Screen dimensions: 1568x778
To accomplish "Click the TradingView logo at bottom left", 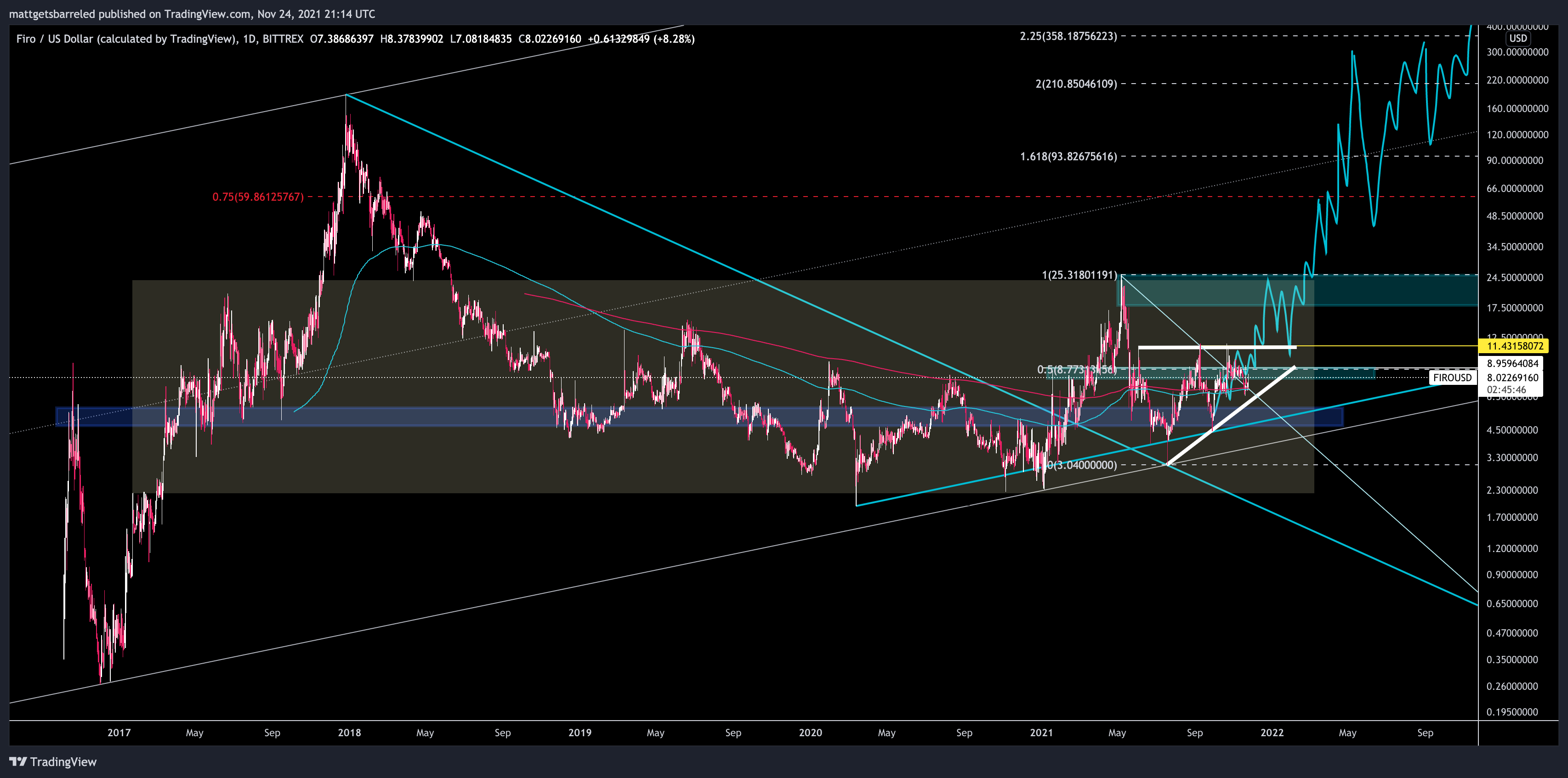I will click(53, 761).
